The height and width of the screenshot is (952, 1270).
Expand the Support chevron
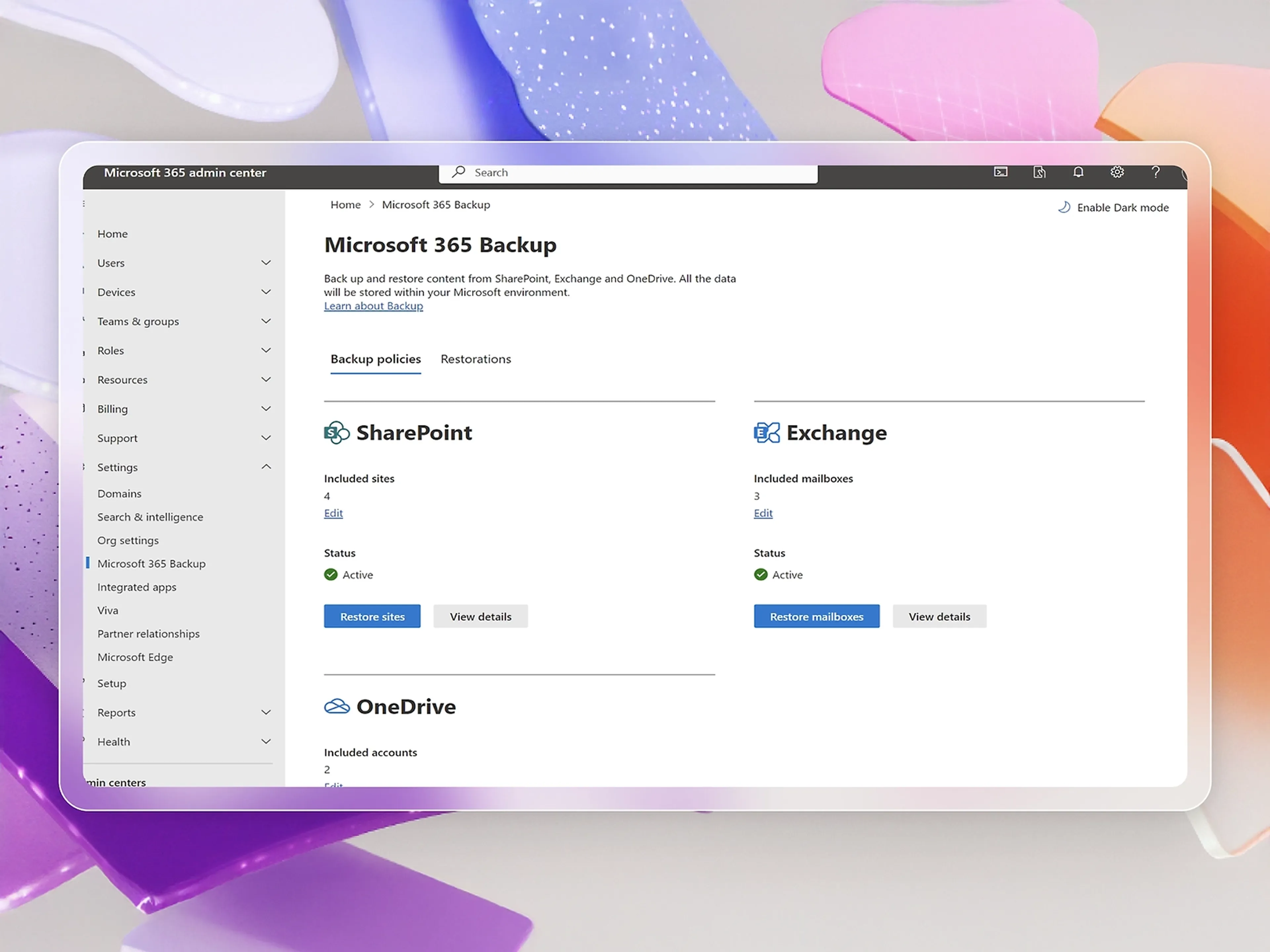click(266, 438)
